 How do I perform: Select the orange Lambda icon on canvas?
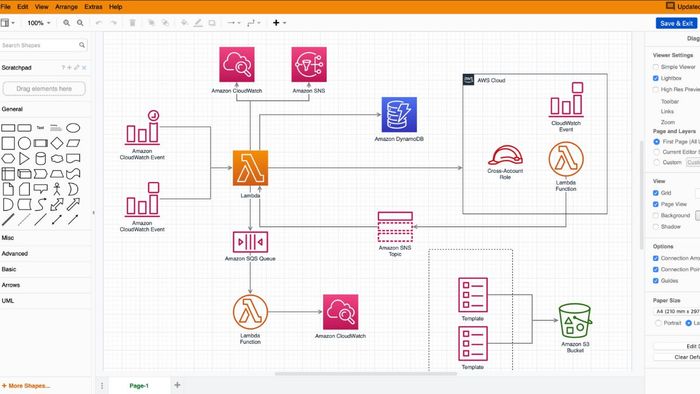pos(250,168)
